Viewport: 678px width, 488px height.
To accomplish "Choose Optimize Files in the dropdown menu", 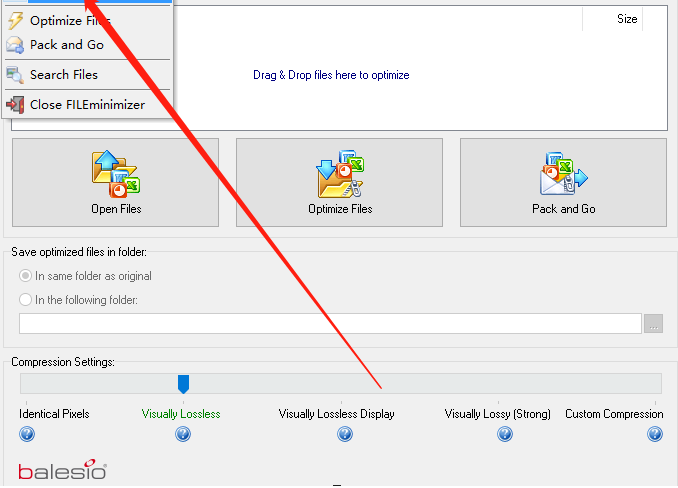I will [87, 20].
